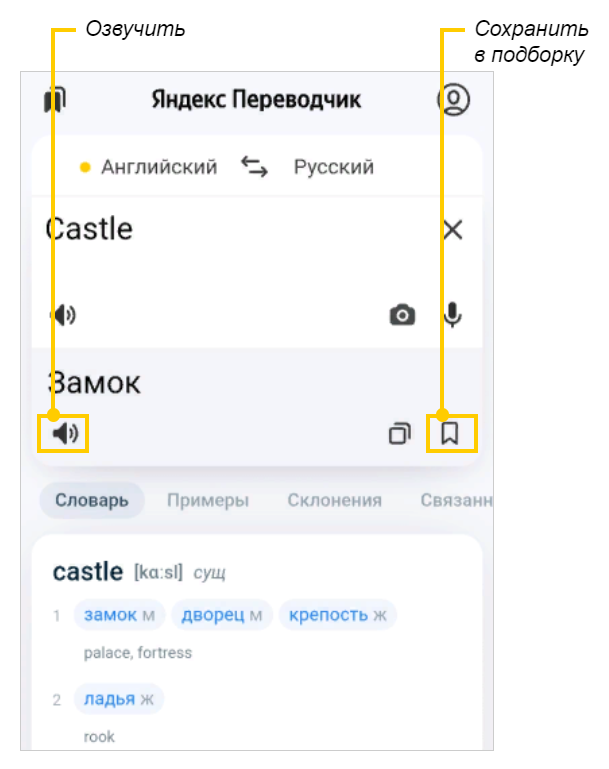Select the translation крепость
The height and width of the screenshot is (769, 609).
pyautogui.click(x=328, y=614)
